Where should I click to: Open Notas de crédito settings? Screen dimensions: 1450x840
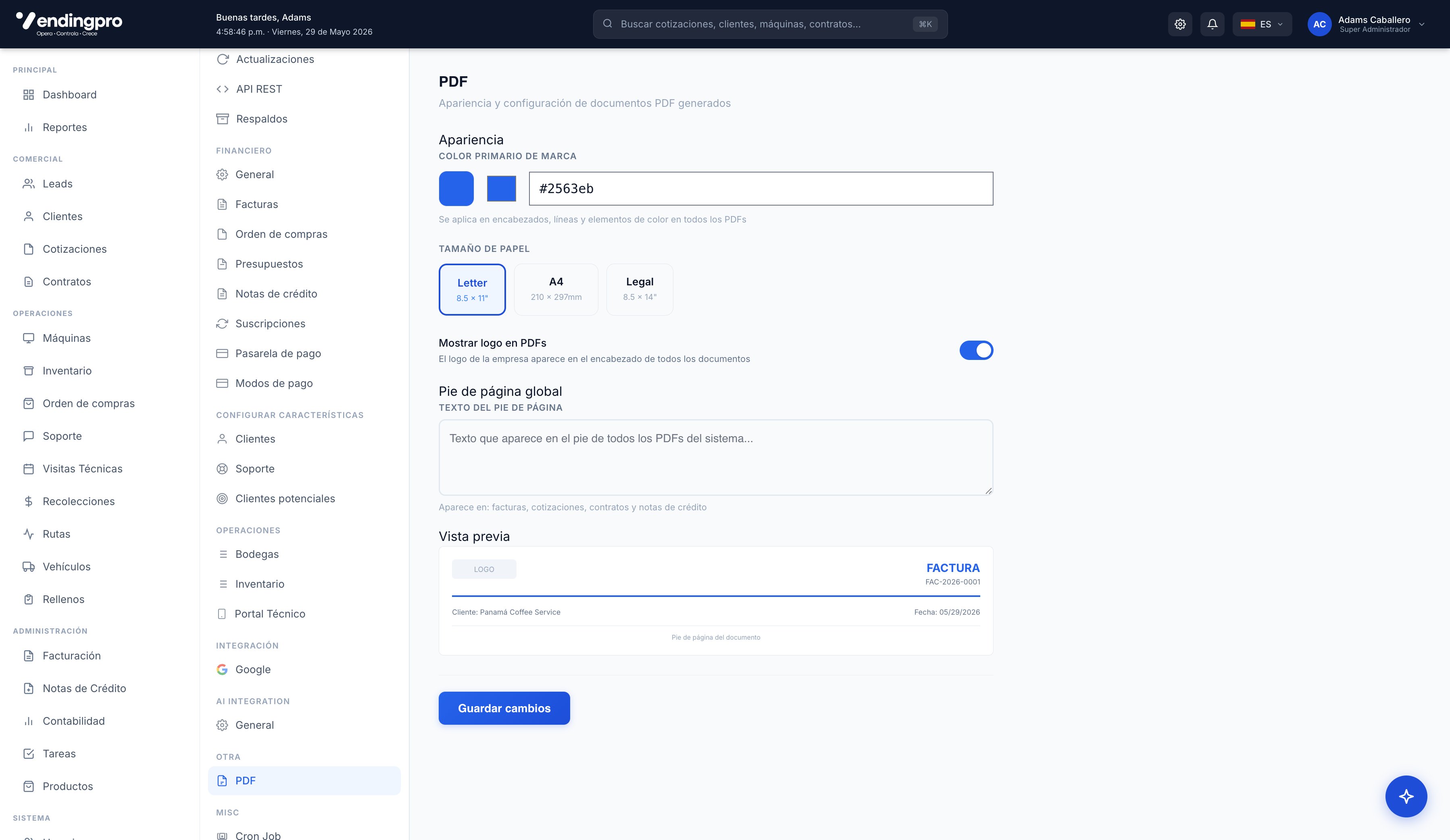pos(276,294)
